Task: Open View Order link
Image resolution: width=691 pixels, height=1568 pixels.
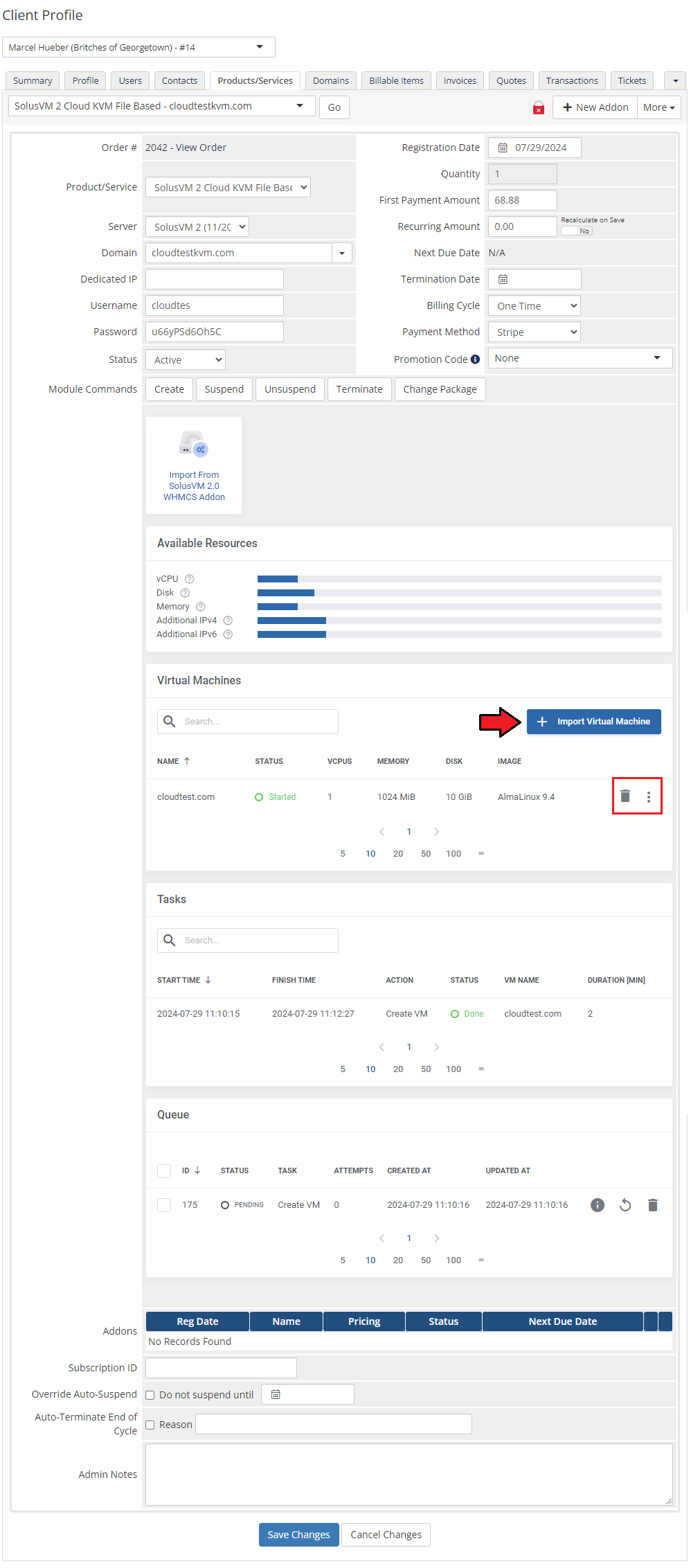Action: tap(201, 148)
